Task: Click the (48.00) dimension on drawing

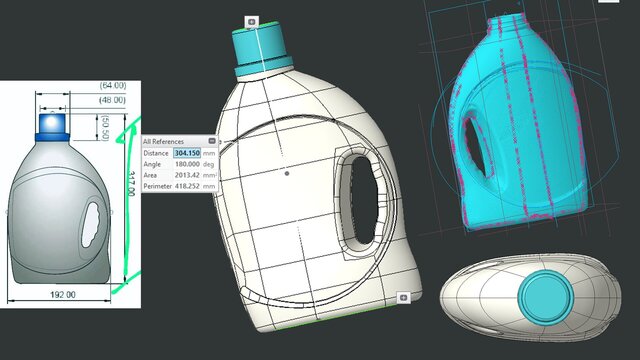Action: pyautogui.click(x=112, y=100)
